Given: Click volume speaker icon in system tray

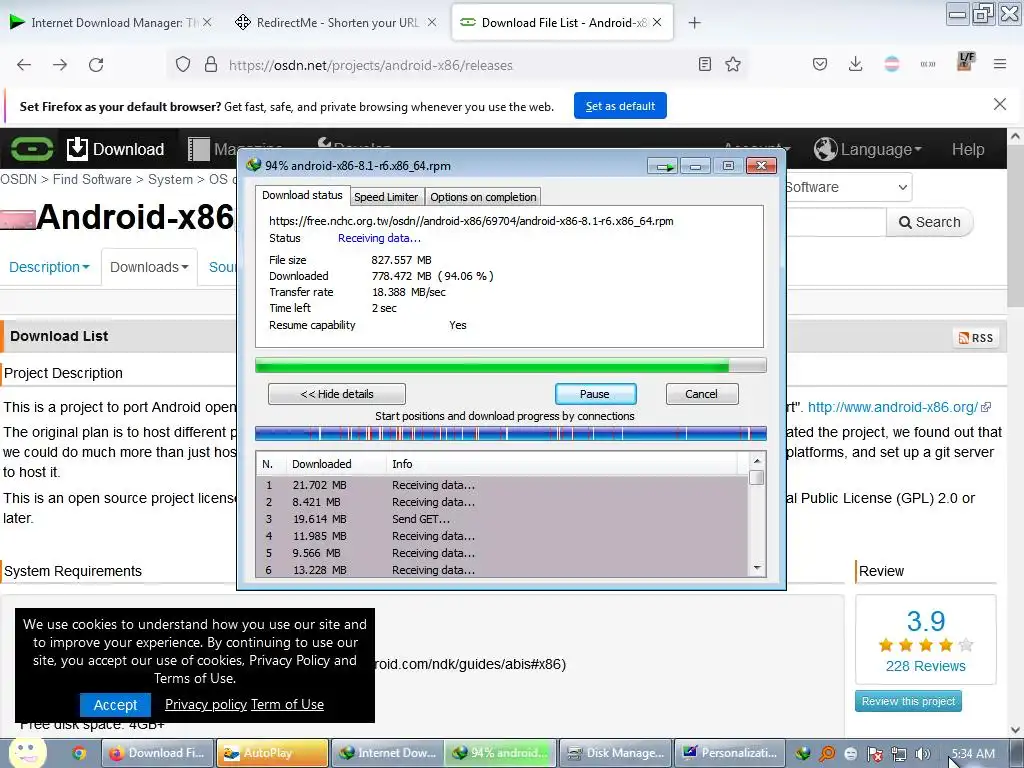Looking at the screenshot, I should coord(922,754).
